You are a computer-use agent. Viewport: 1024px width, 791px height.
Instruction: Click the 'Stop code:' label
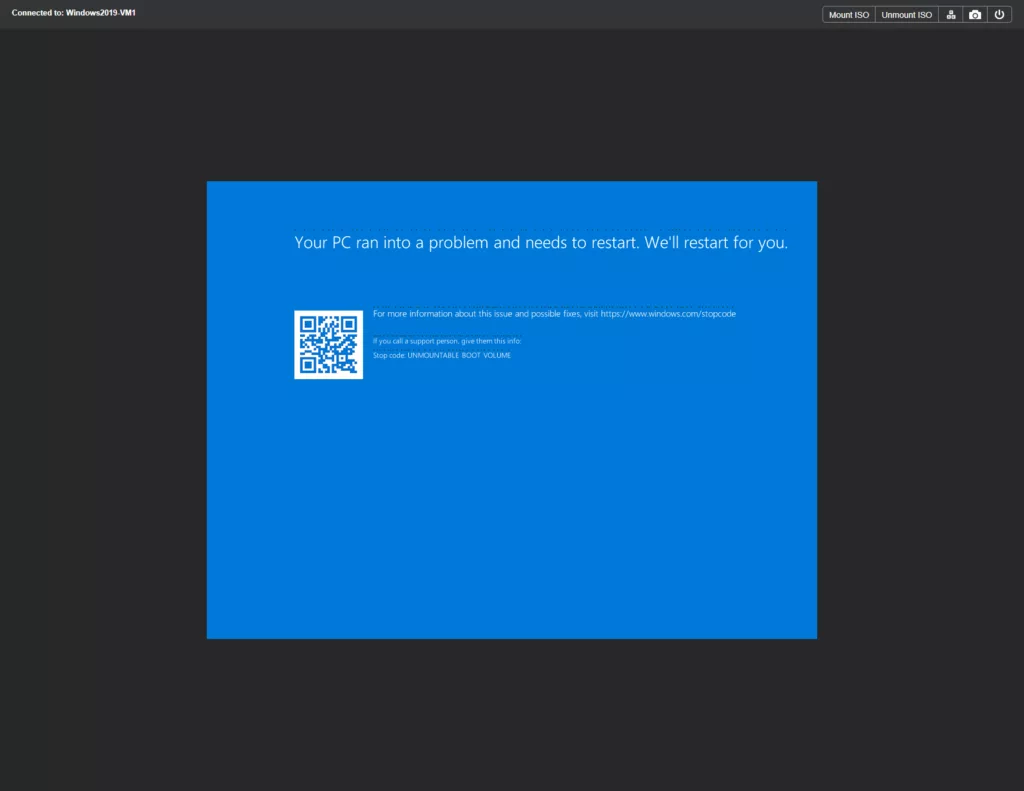[389, 355]
